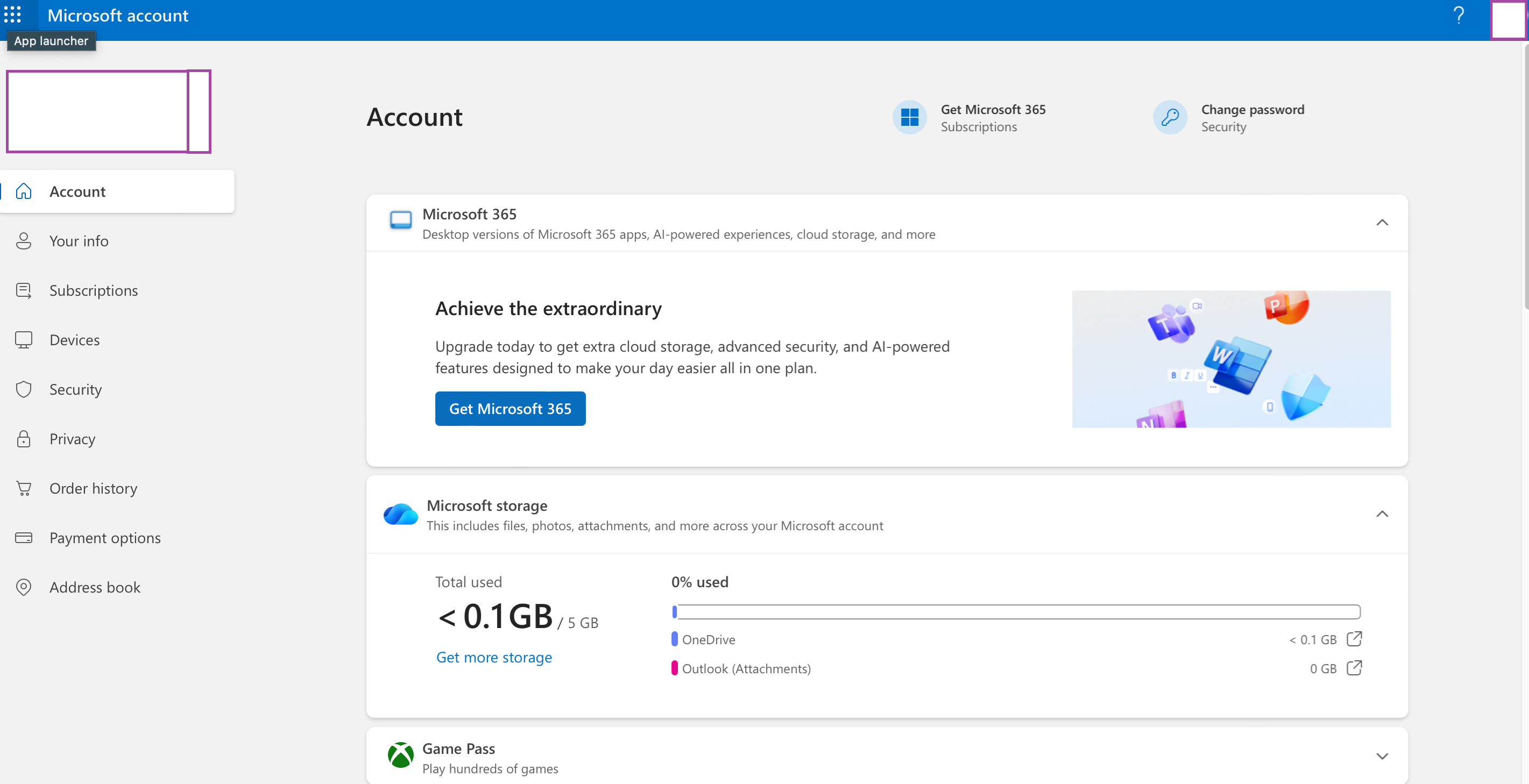Click the '< 0.1 GB' total storage value
Screen dimensions: 1529x784
tap(495, 616)
